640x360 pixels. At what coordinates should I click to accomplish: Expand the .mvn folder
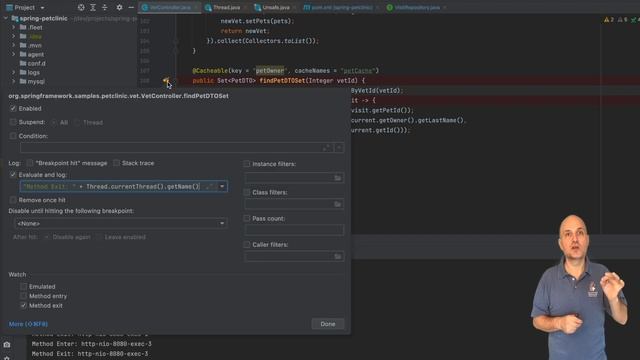pyautogui.click(x=13, y=45)
